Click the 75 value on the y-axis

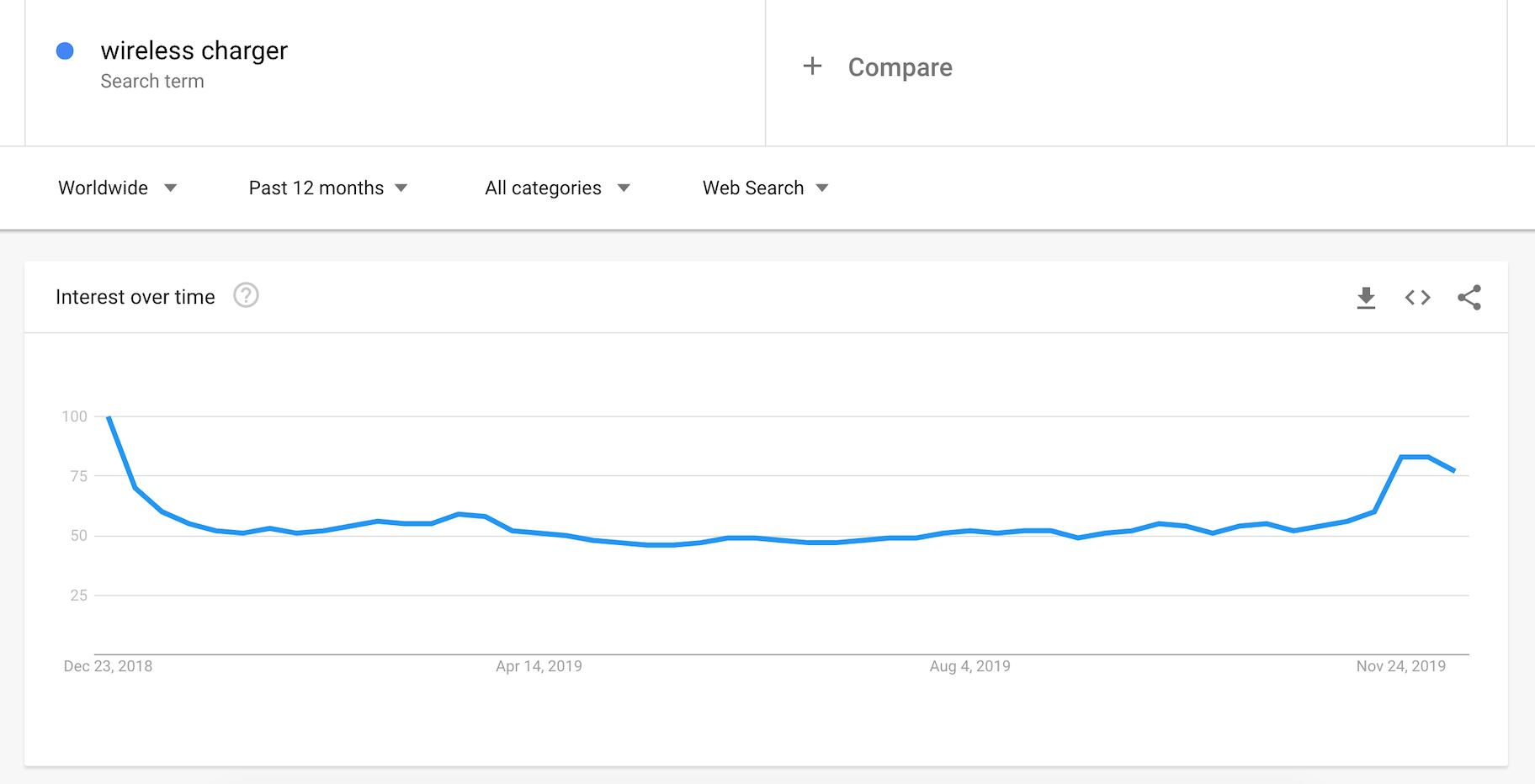pos(79,476)
